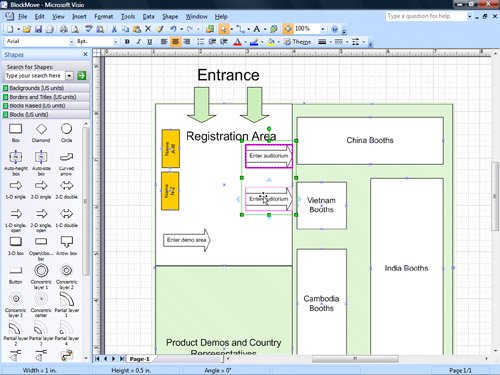Click the Shapes window icon in toolbar
Viewport: 500px width, 375px height.
click(x=210, y=29)
